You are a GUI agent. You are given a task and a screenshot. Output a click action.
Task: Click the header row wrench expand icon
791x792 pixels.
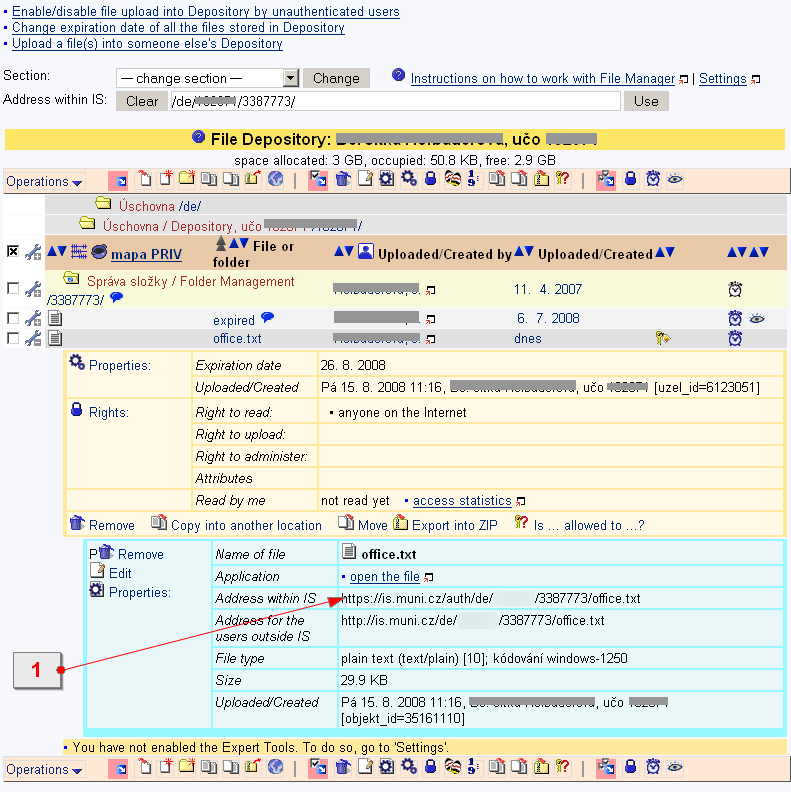pyautogui.click(x=33, y=252)
